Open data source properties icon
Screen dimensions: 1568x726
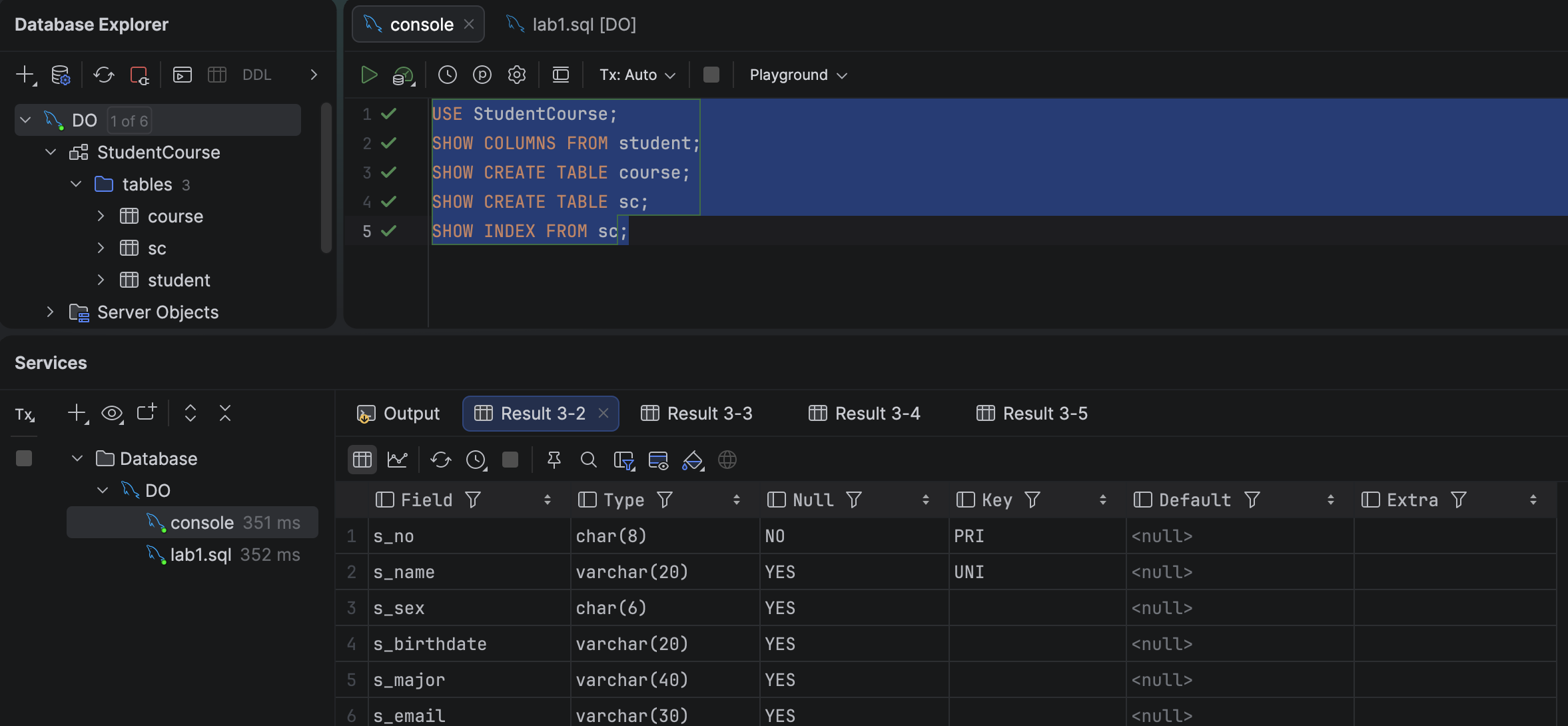tap(61, 75)
